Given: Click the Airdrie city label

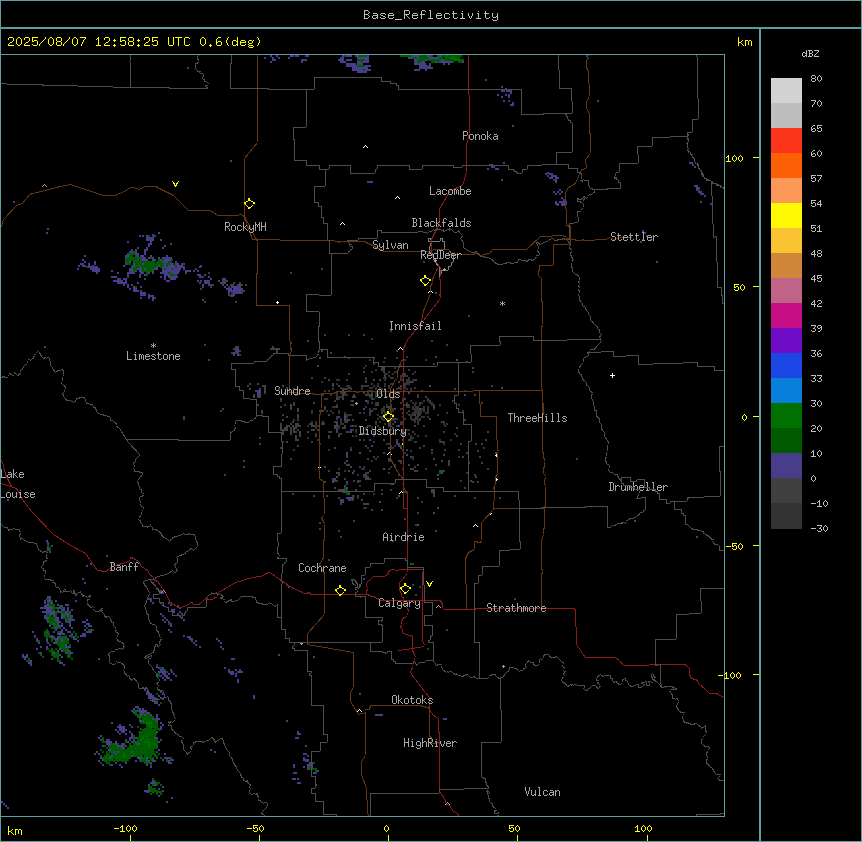Looking at the screenshot, I should [403, 537].
